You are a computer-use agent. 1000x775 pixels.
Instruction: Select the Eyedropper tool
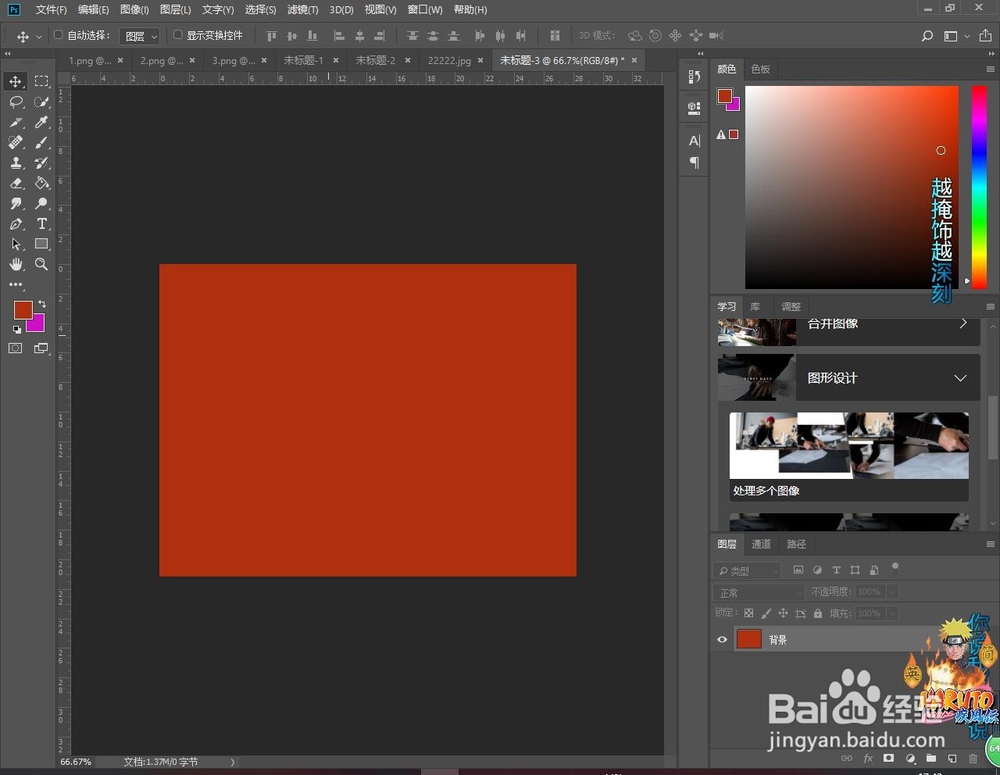[x=41, y=122]
